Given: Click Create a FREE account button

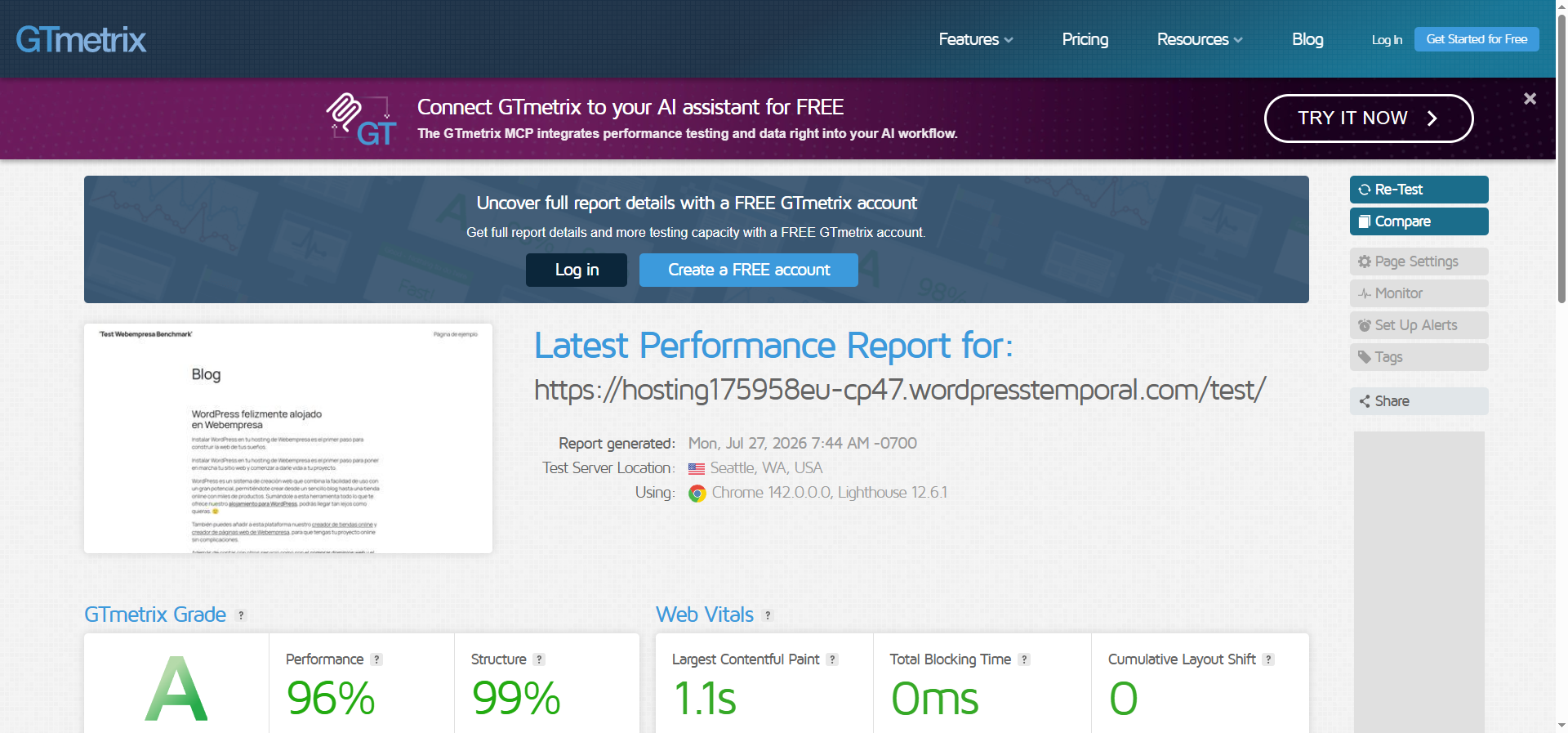Looking at the screenshot, I should 749,270.
